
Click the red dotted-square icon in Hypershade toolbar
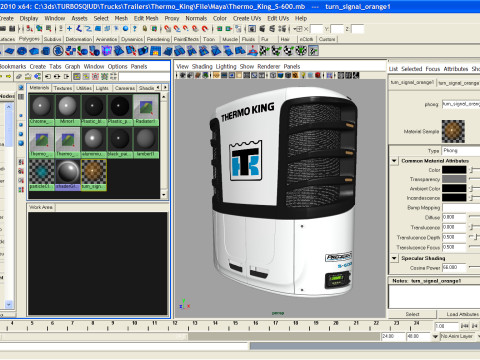coord(95,77)
